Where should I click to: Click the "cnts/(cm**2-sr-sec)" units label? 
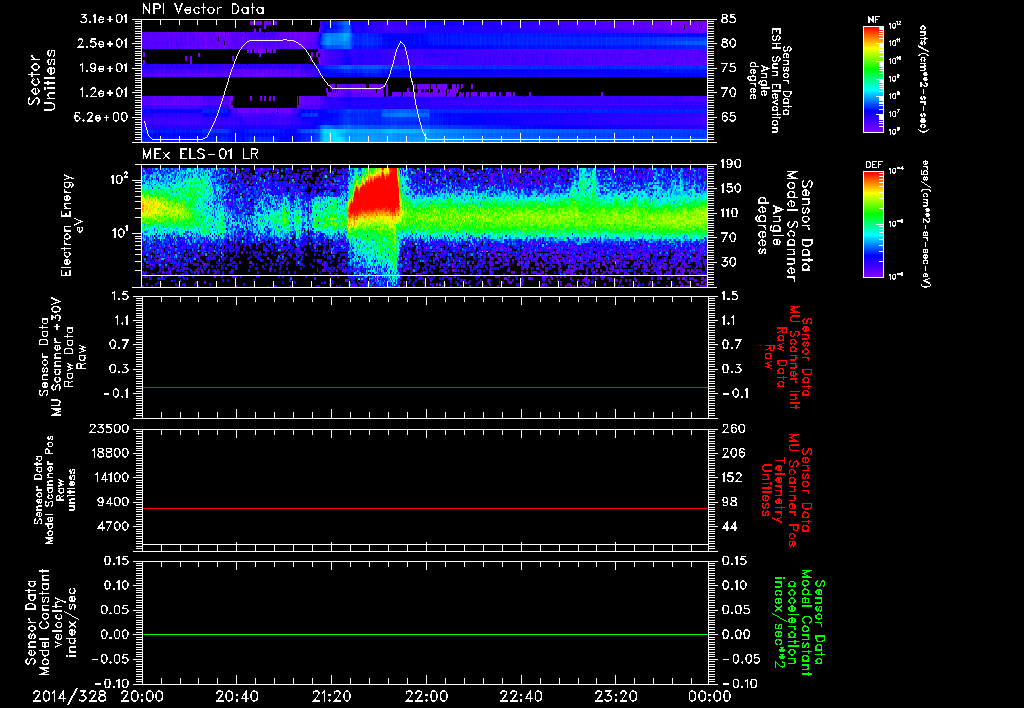point(923,79)
